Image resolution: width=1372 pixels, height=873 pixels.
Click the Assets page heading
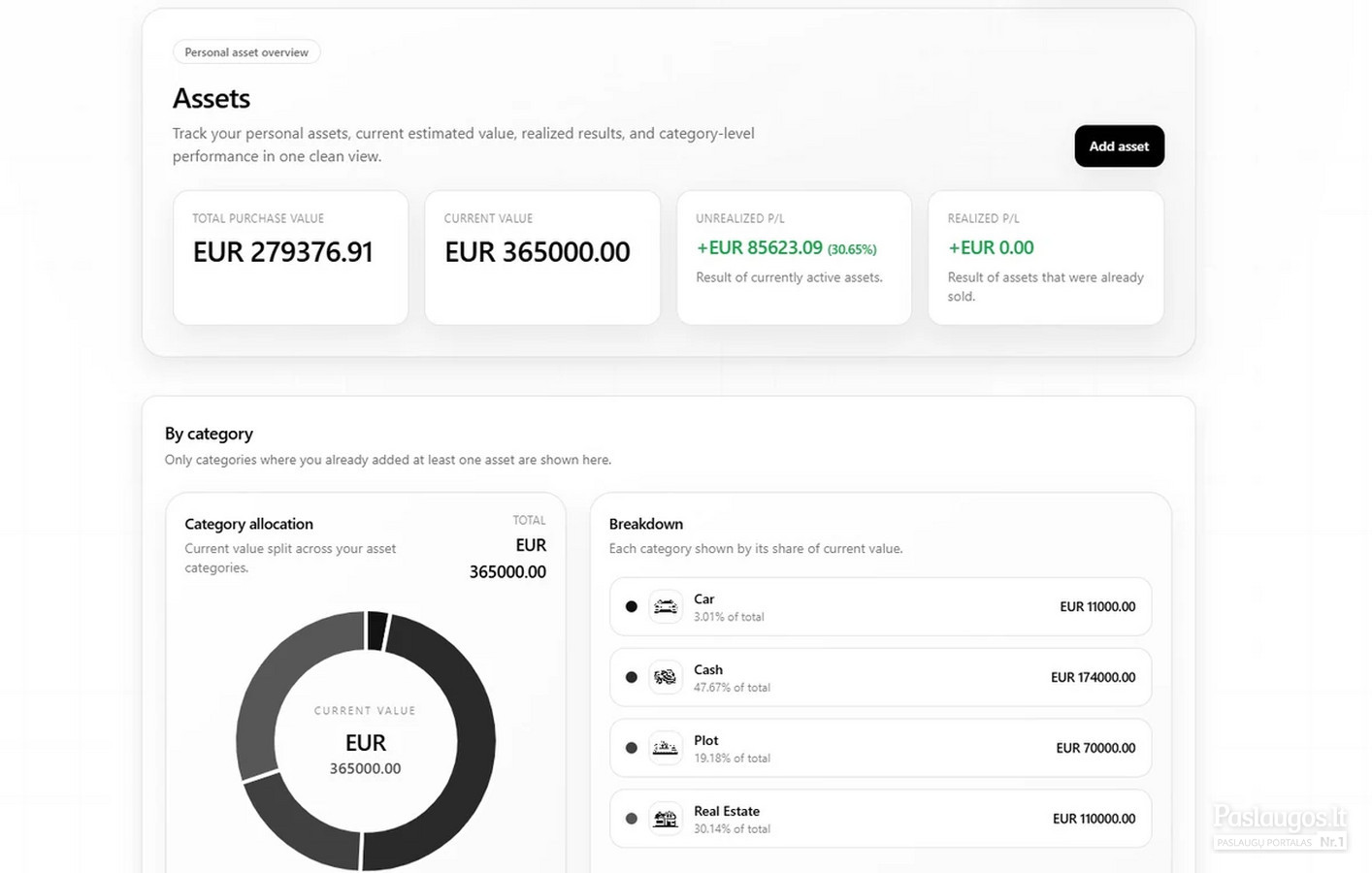tap(212, 98)
